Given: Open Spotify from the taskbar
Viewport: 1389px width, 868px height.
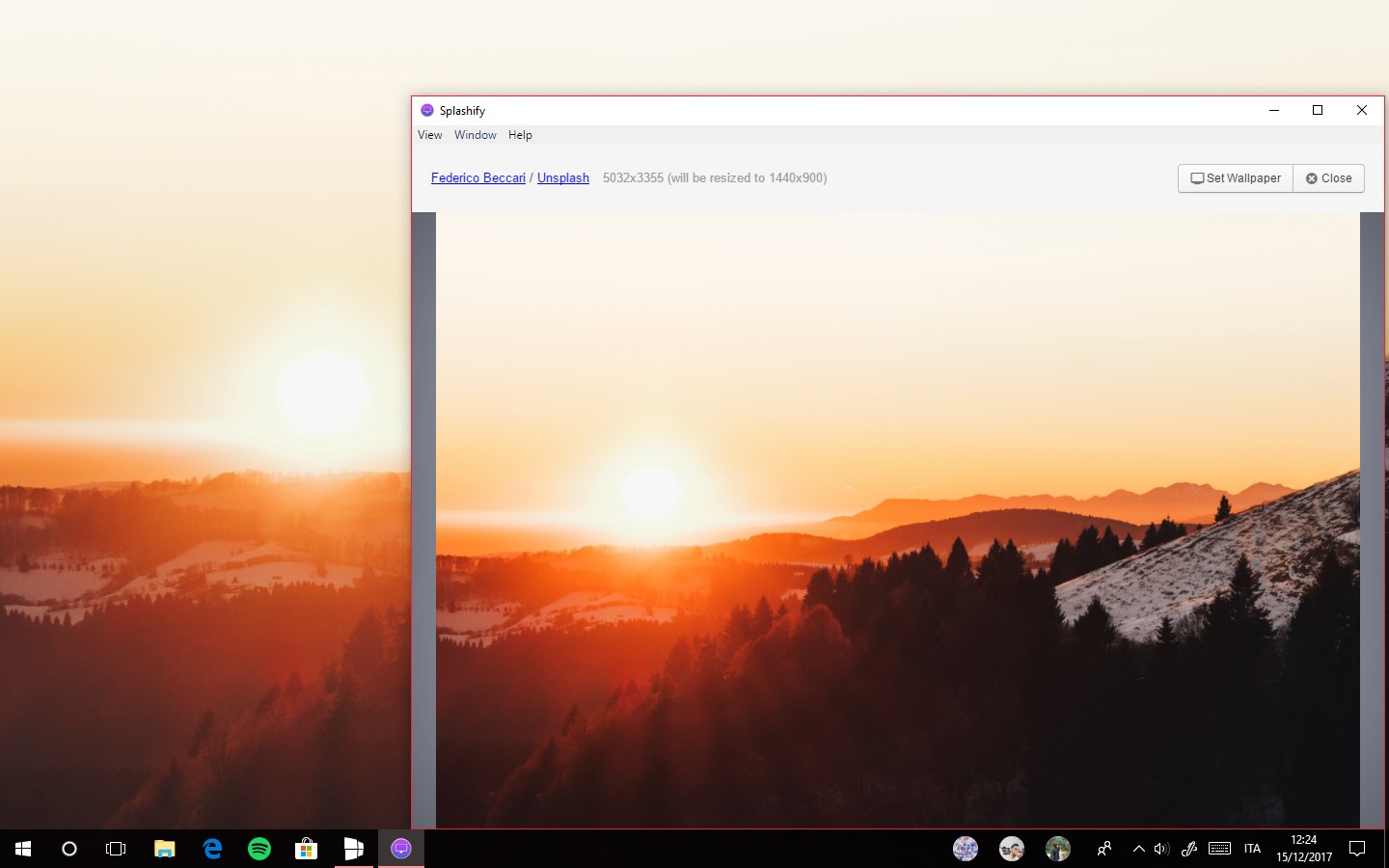Looking at the screenshot, I should coord(259,849).
